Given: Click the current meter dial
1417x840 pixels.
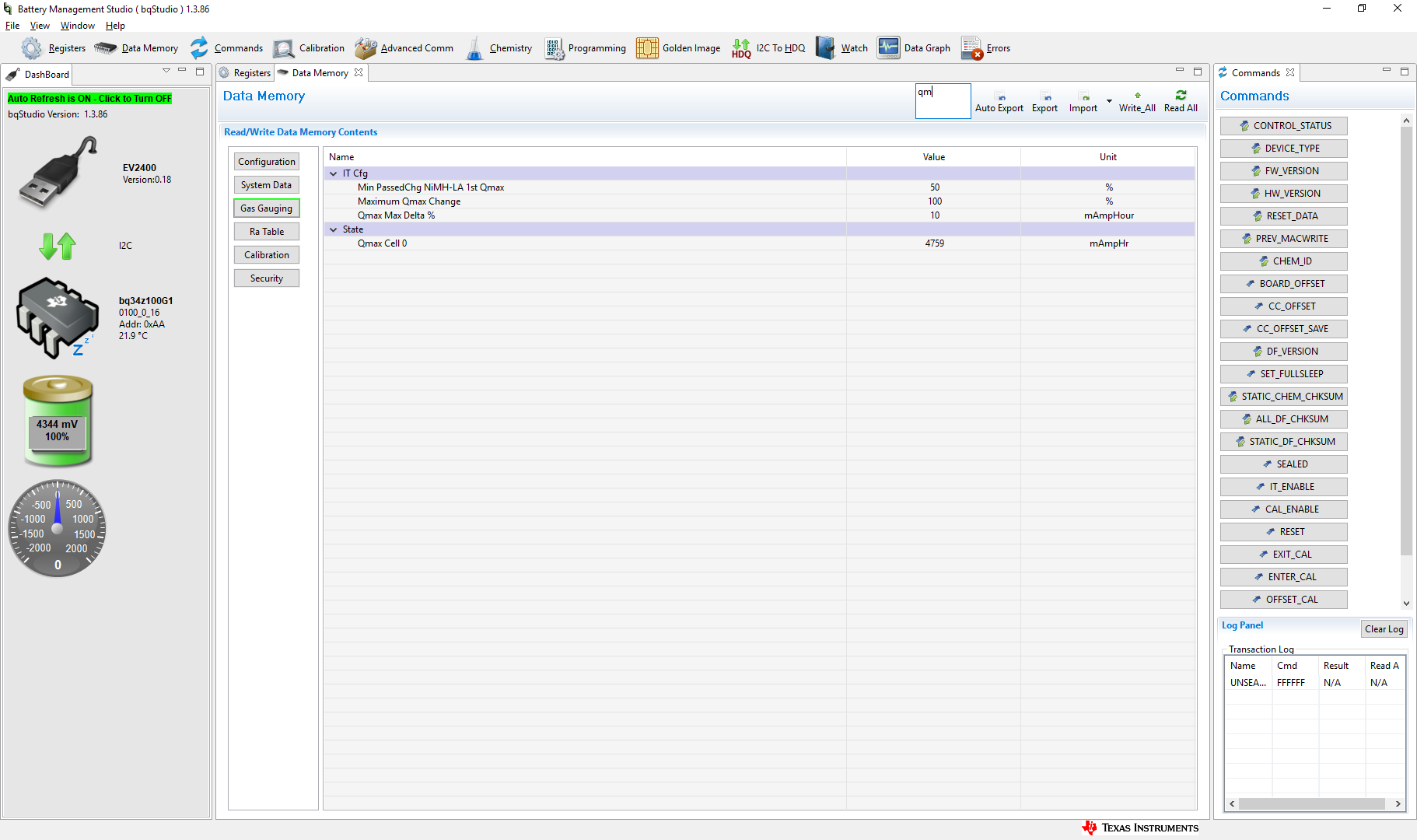Looking at the screenshot, I should pyautogui.click(x=57, y=529).
